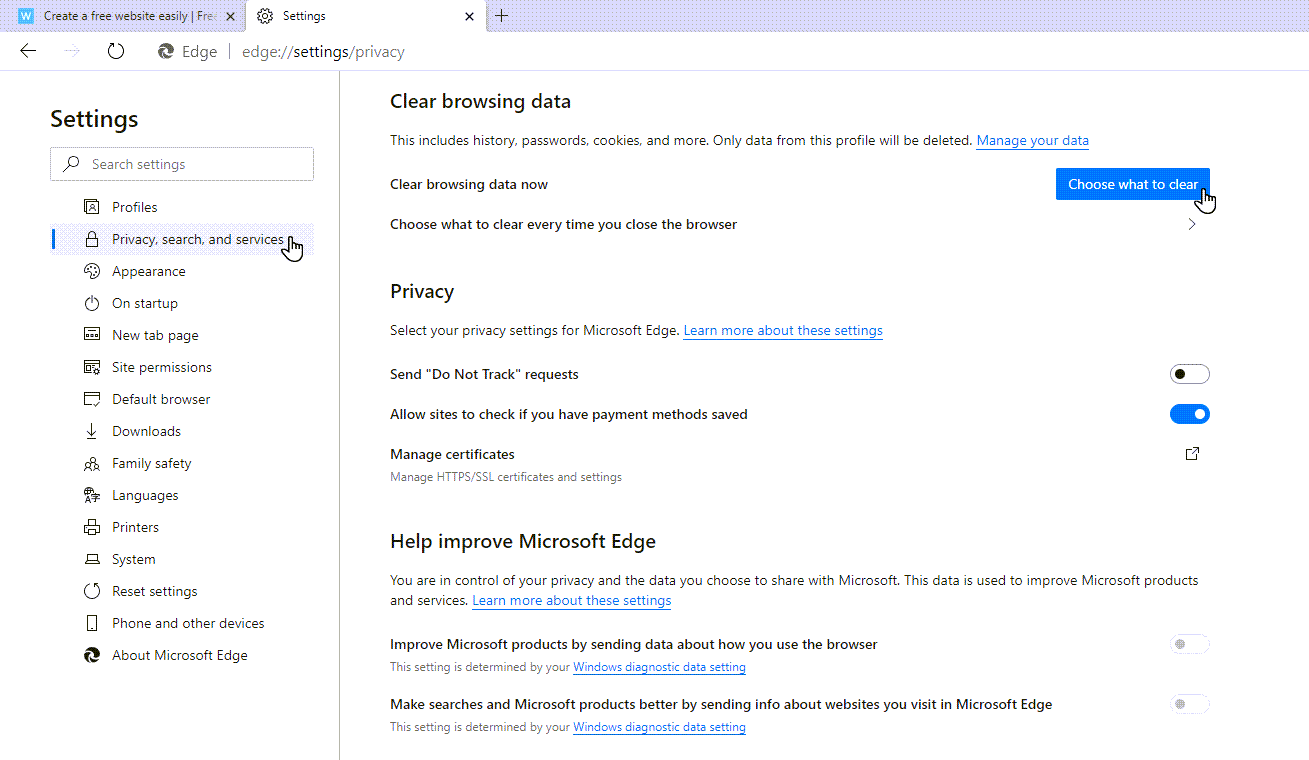Close the Settings tab
Image resolution: width=1309 pixels, height=760 pixels.
pyautogui.click(x=470, y=16)
